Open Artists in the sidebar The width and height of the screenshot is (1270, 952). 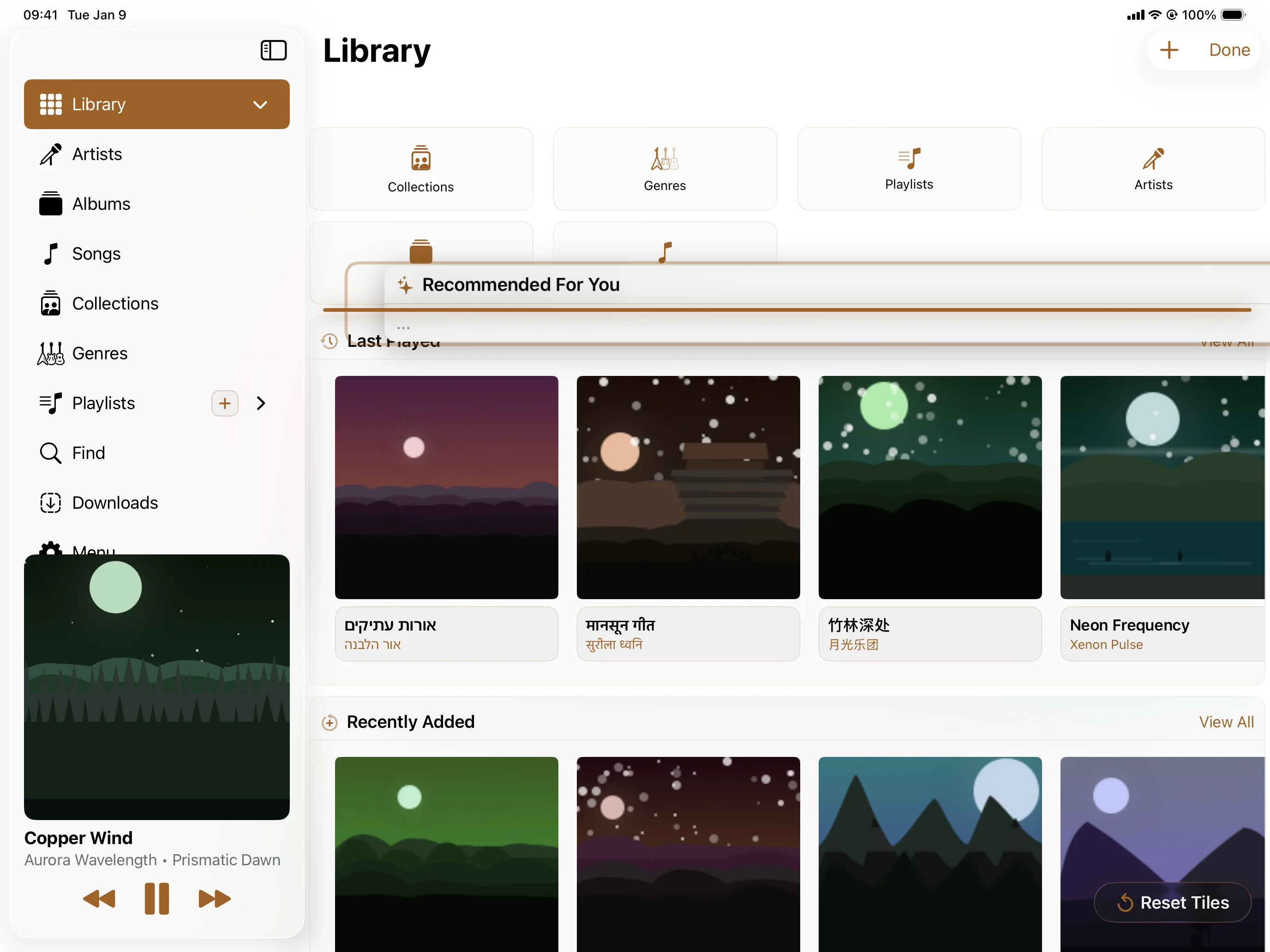click(97, 154)
